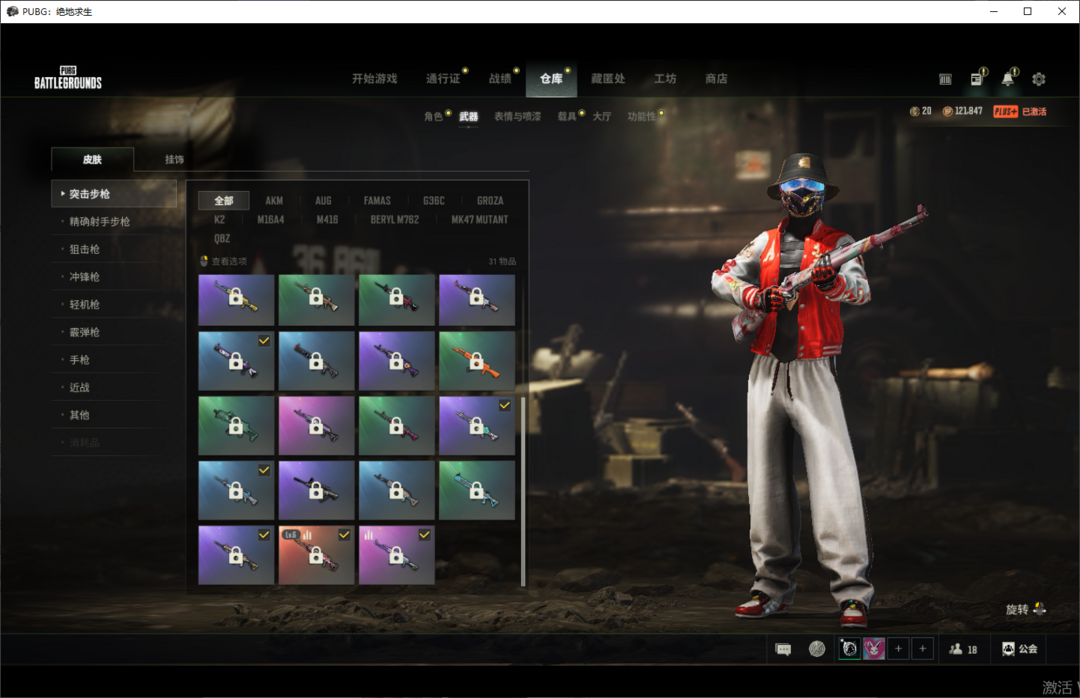Select 手枪 pistol category
The width and height of the screenshot is (1080, 698).
click(114, 359)
